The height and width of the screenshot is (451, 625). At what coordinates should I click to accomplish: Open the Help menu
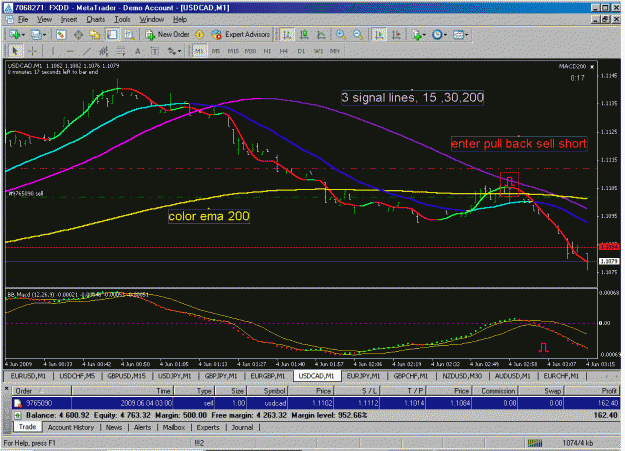click(180, 19)
